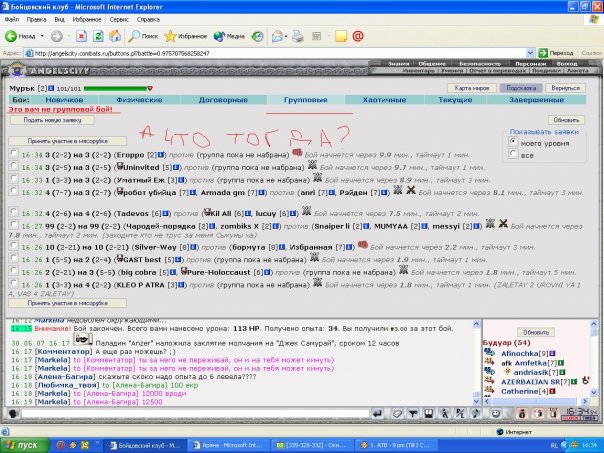Open the Правка menu
Screen dimensions: 604x453
pos(36,19)
